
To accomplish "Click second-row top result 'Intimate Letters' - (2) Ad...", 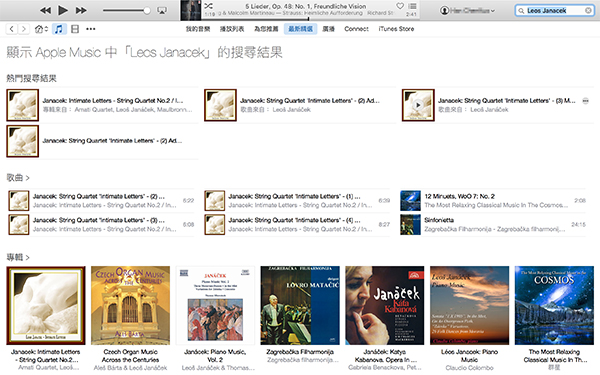I will coord(102,141).
